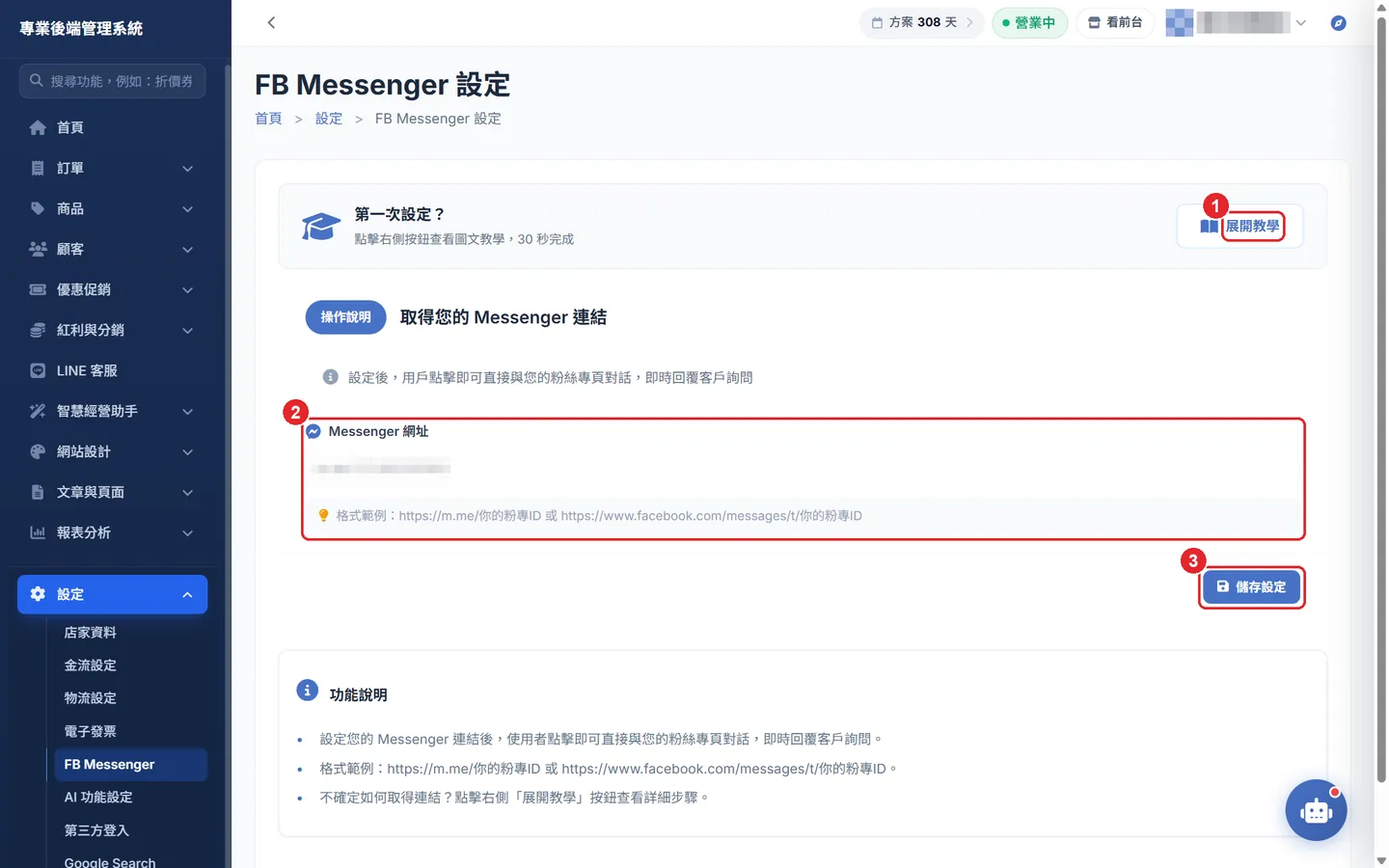Click the 智慧經營助手 magic wand icon

point(38,411)
